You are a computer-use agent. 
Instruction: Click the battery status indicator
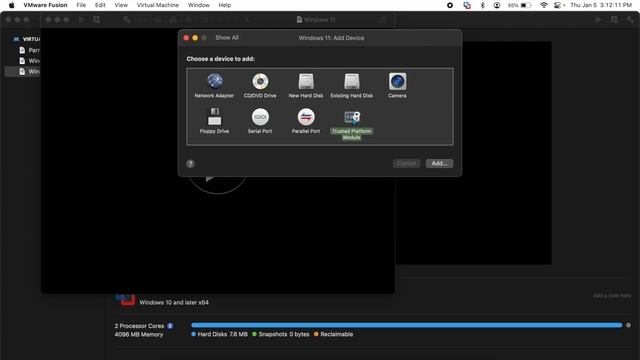520,5
